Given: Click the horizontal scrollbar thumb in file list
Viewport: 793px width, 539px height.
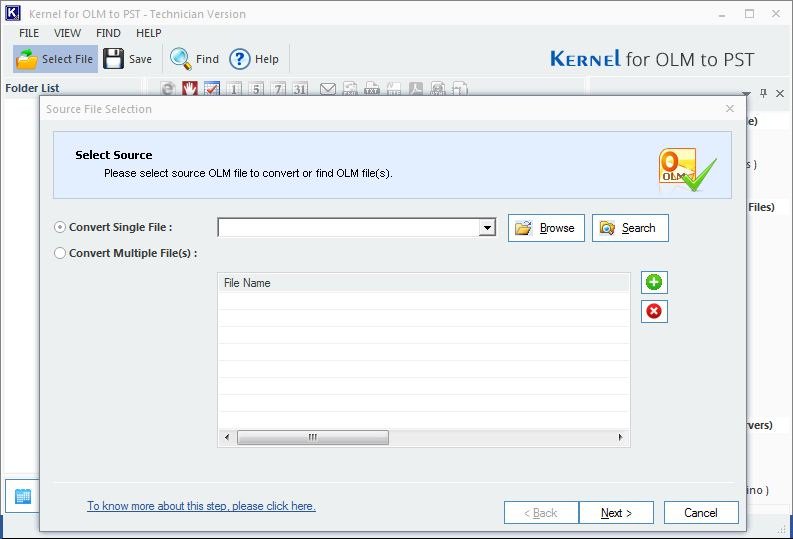Looking at the screenshot, I should 313,437.
